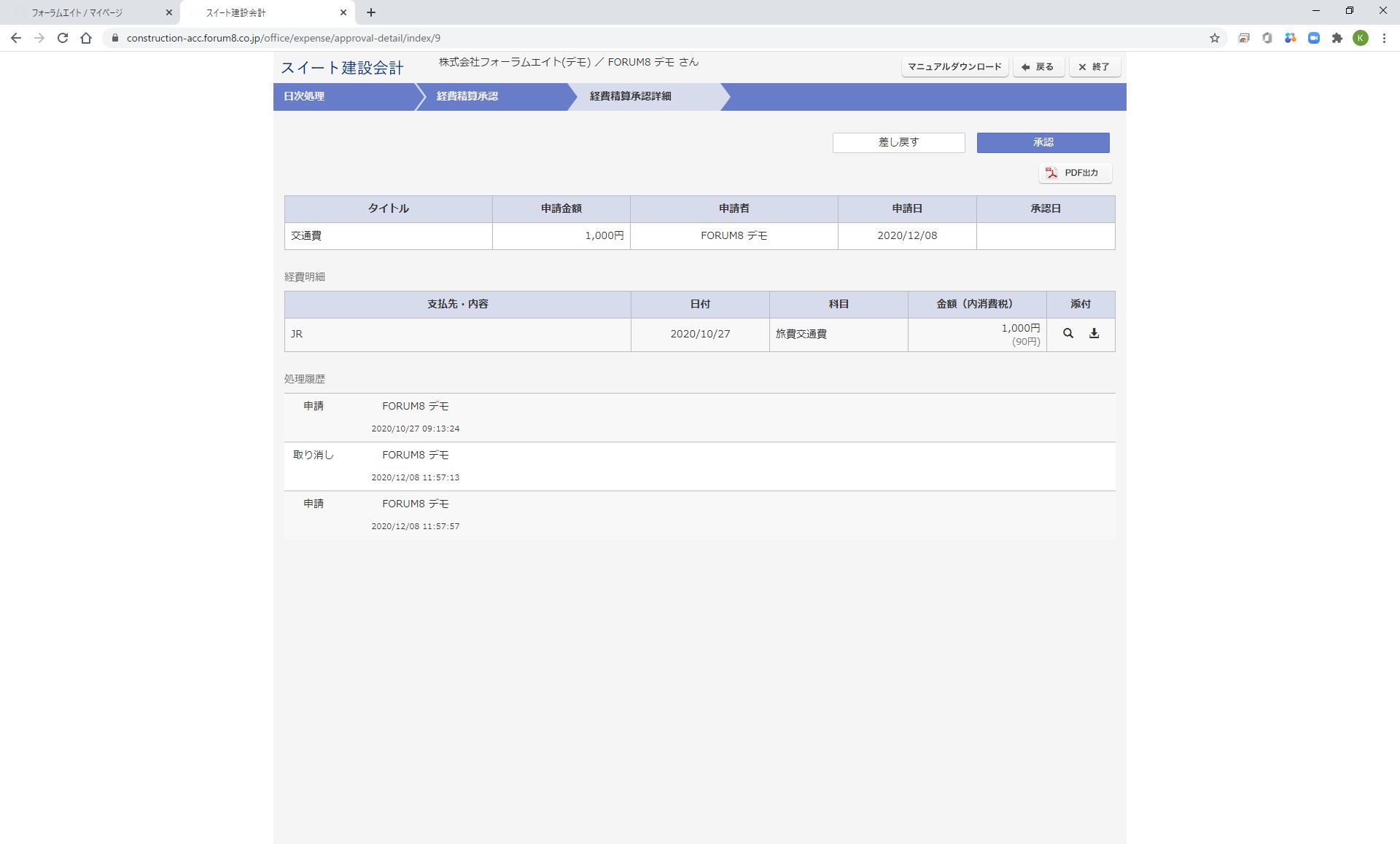Image resolution: width=1400 pixels, height=844 pixels.
Task: Click the magnifier preview icon for JR attachment
Action: click(1067, 333)
